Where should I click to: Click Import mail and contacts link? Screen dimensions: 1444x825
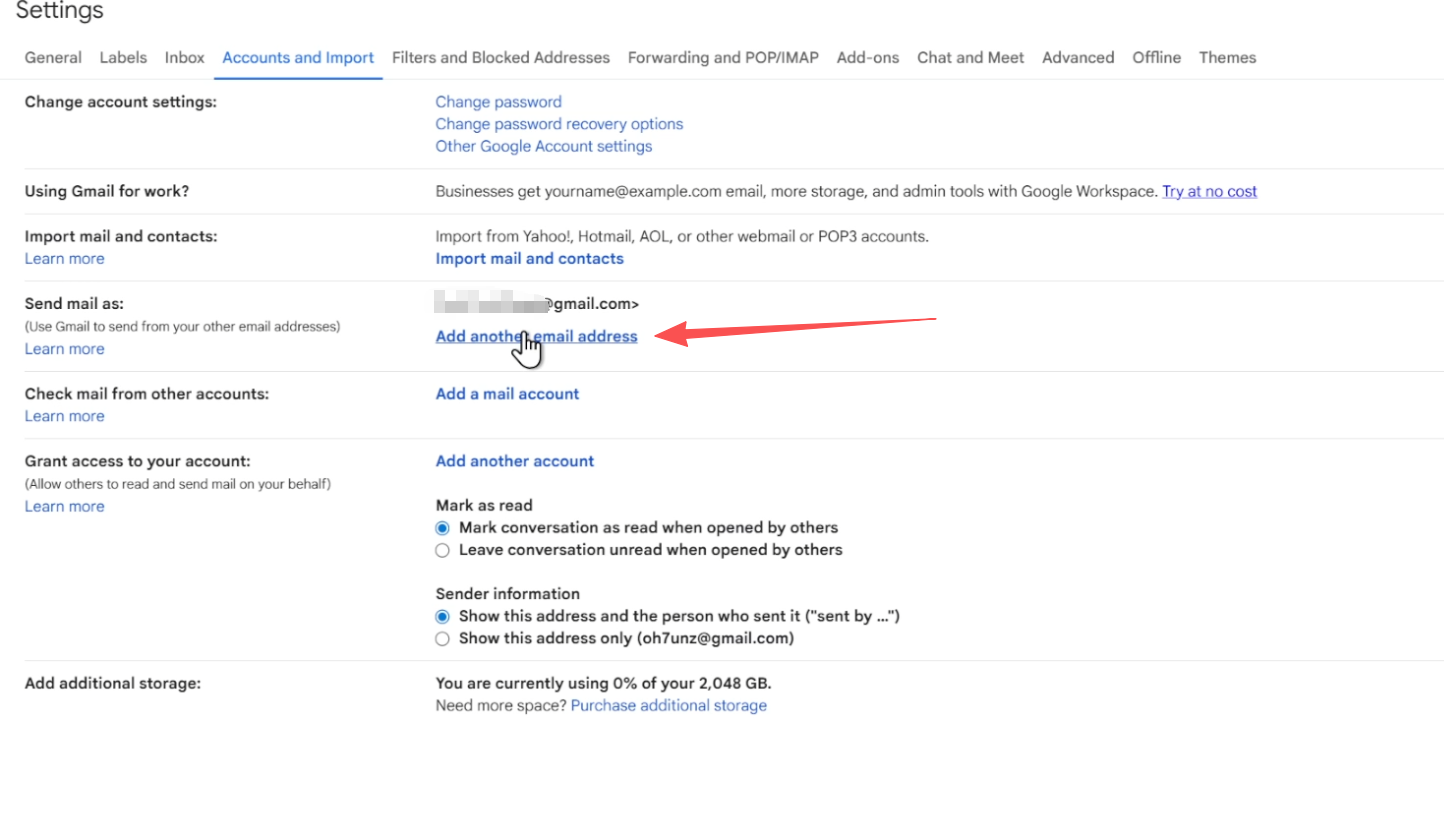529,259
